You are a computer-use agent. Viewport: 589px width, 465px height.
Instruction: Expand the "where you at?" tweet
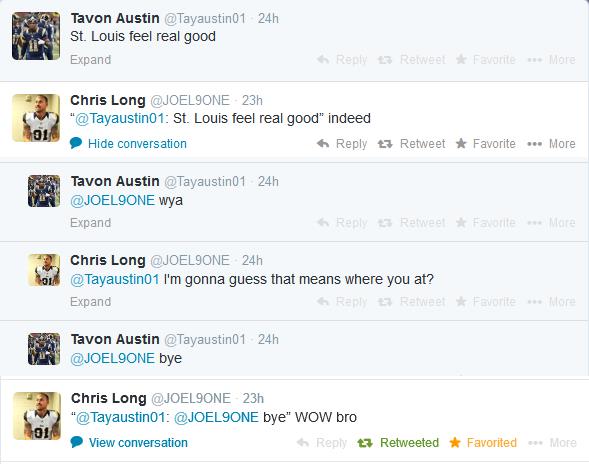(x=91, y=302)
